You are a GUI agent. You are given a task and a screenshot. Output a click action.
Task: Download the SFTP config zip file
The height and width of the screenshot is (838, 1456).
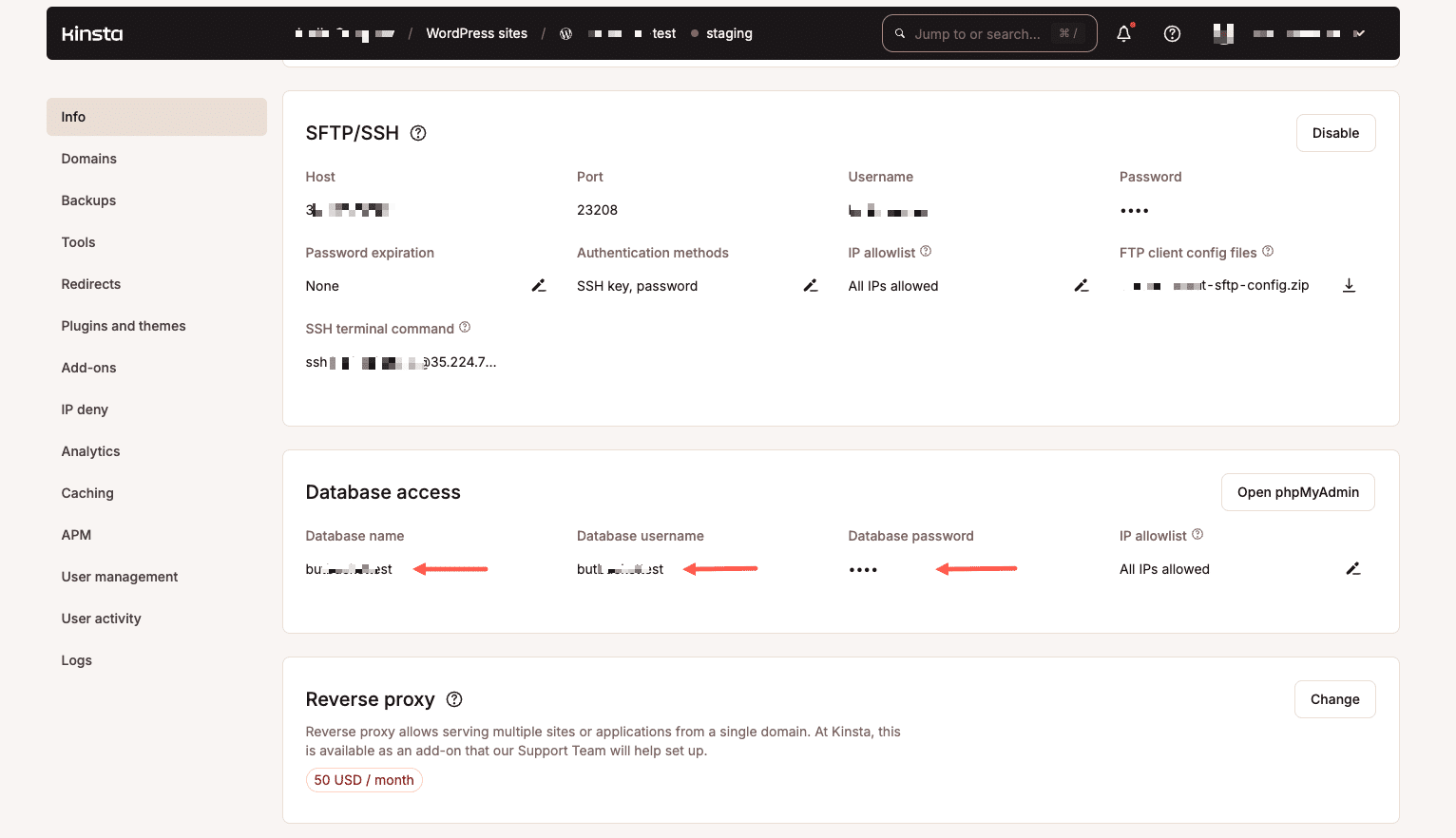[1349, 285]
